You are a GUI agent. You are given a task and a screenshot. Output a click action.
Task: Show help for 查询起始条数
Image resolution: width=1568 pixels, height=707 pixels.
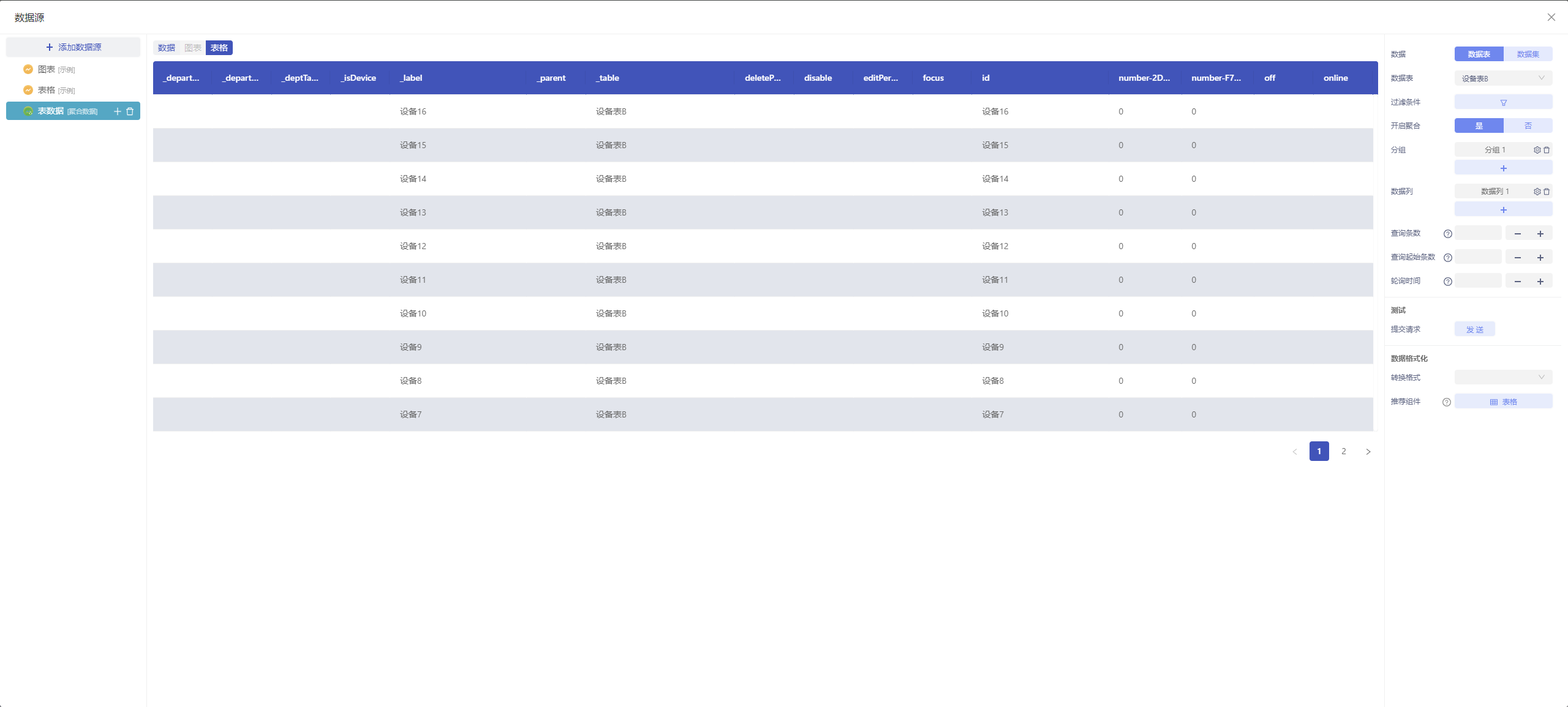(x=1448, y=258)
